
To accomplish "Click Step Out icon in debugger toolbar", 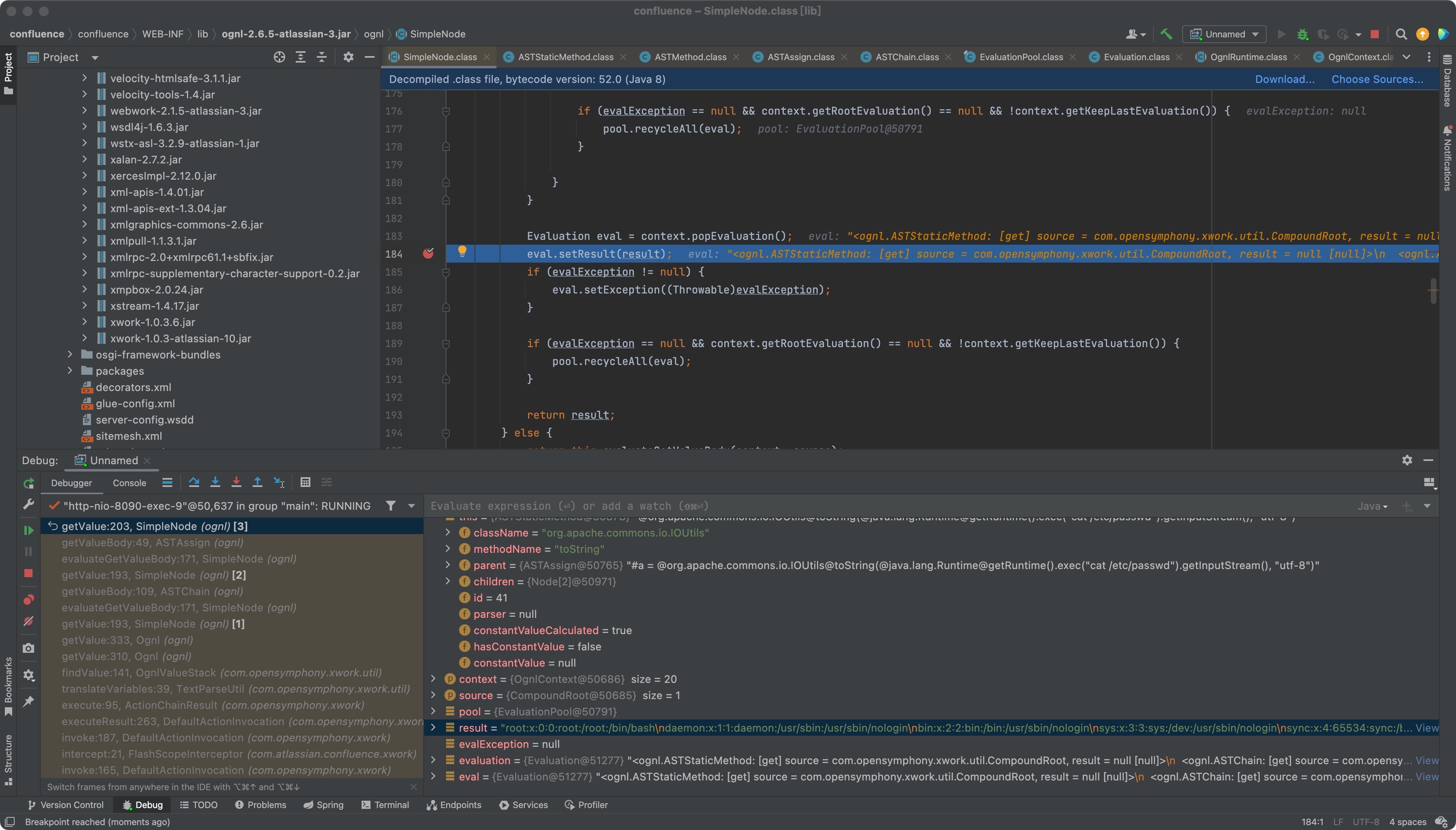I will point(258,482).
